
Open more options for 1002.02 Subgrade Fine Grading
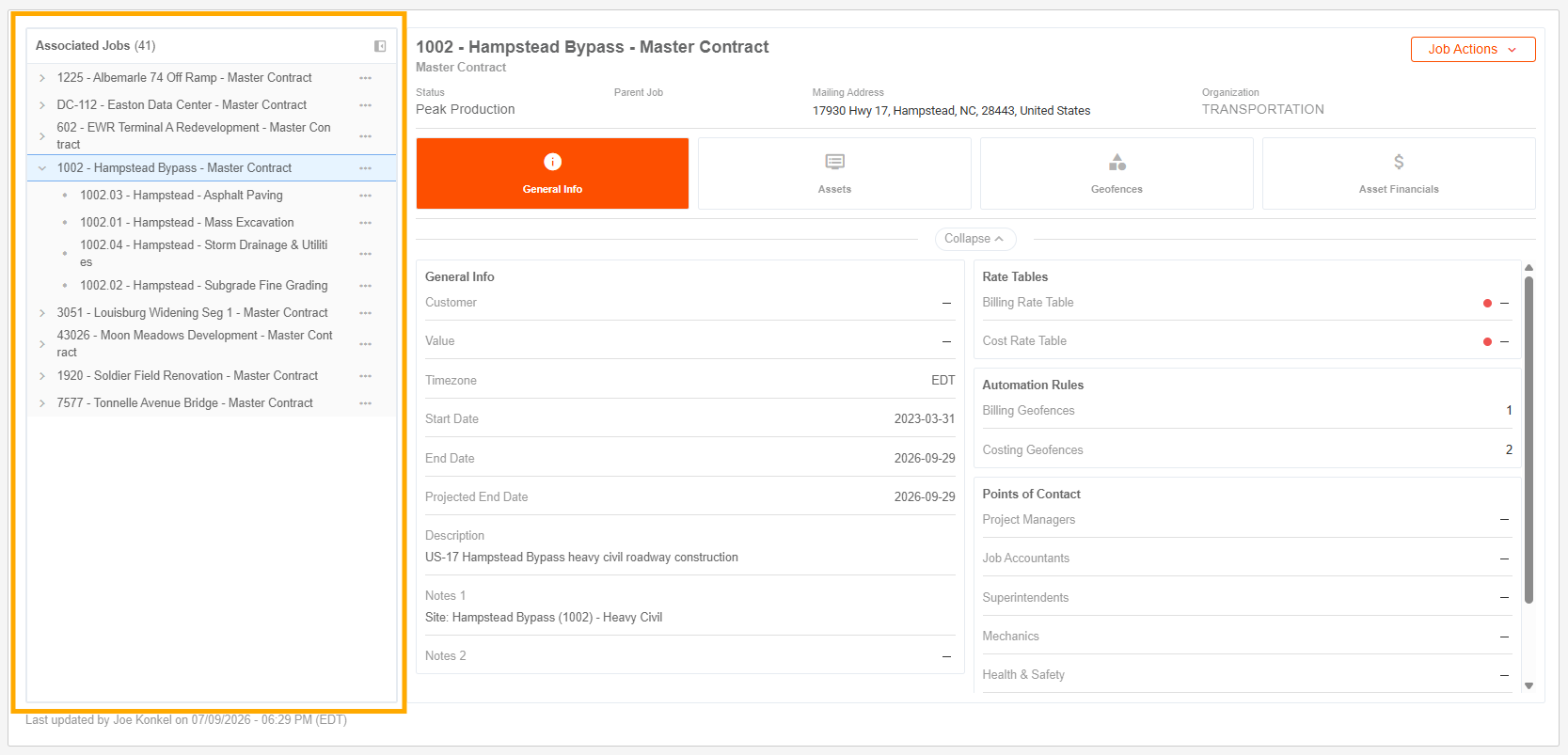click(365, 286)
